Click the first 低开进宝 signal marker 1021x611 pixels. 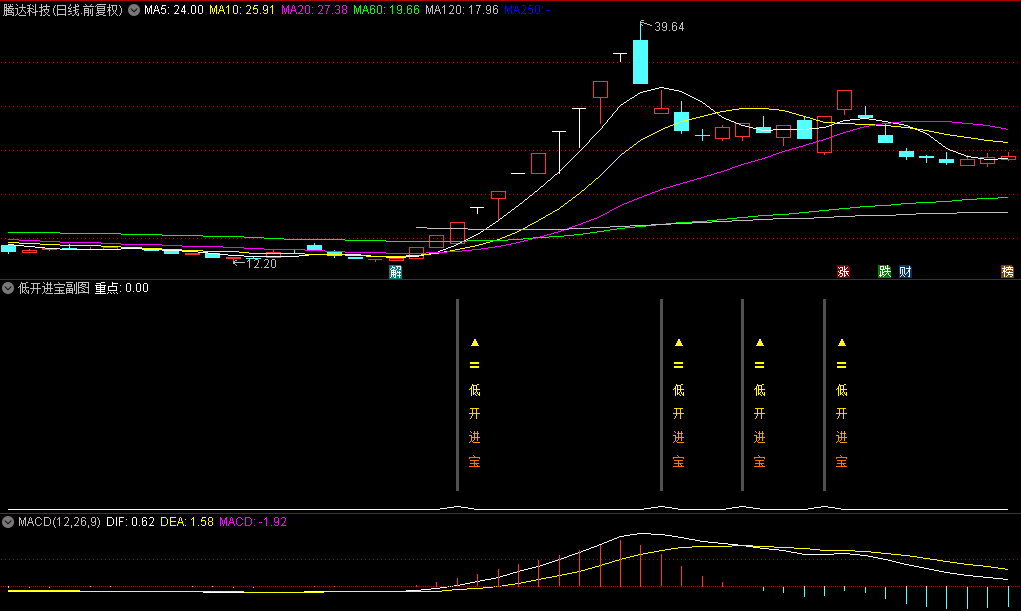(x=475, y=403)
